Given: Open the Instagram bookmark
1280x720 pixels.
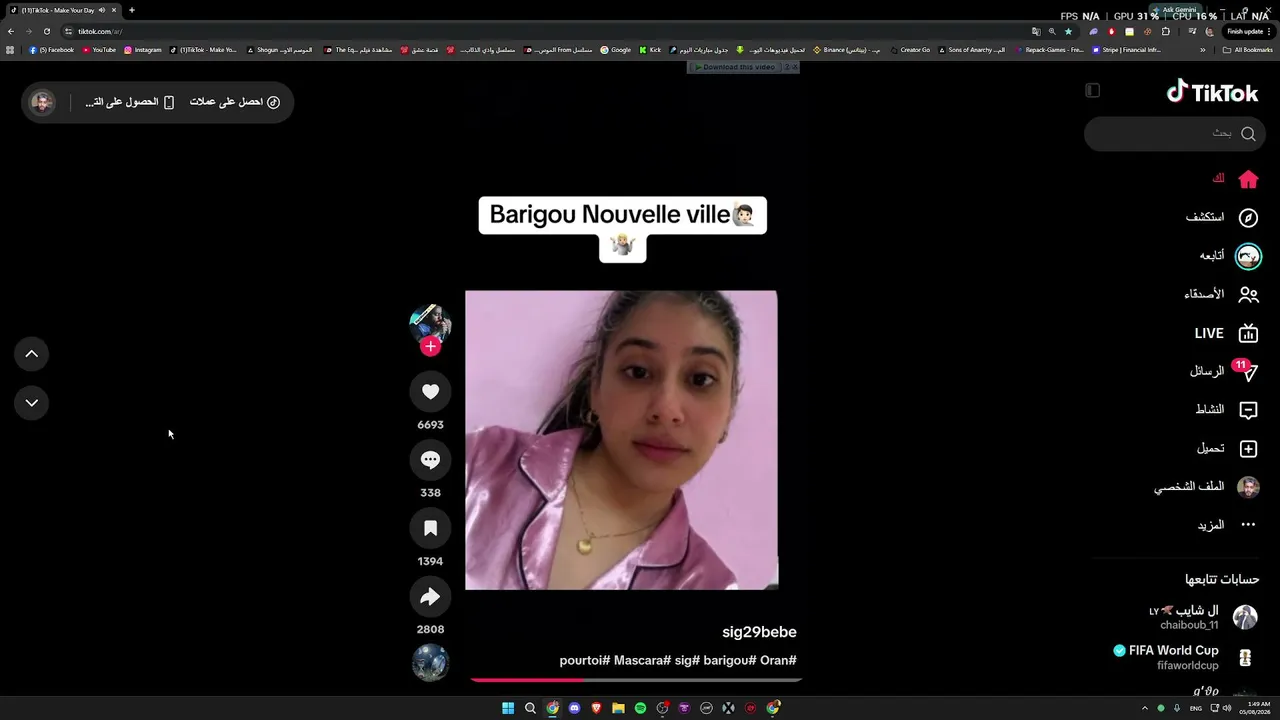Looking at the screenshot, I should click(143, 50).
